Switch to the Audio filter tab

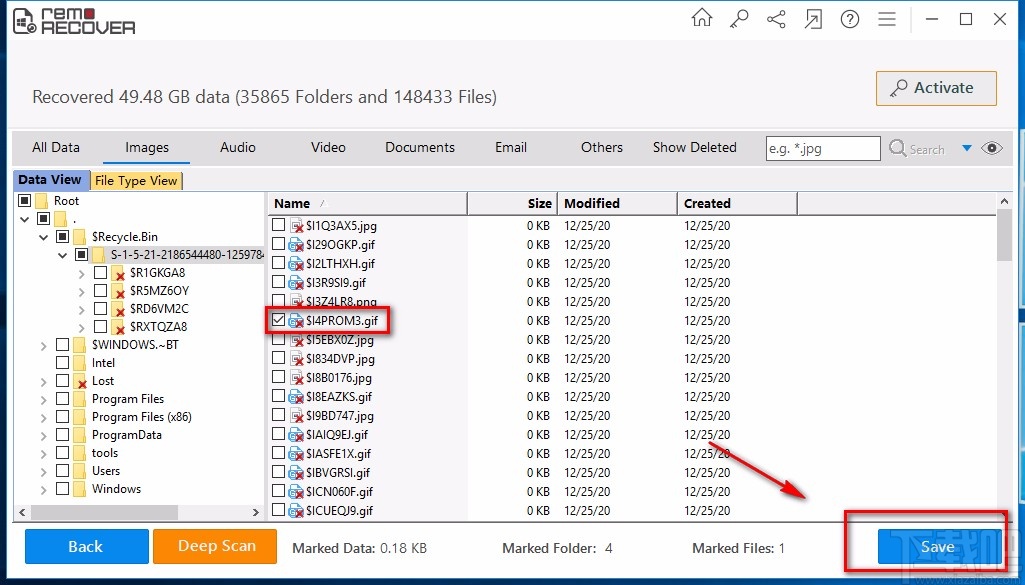237,147
